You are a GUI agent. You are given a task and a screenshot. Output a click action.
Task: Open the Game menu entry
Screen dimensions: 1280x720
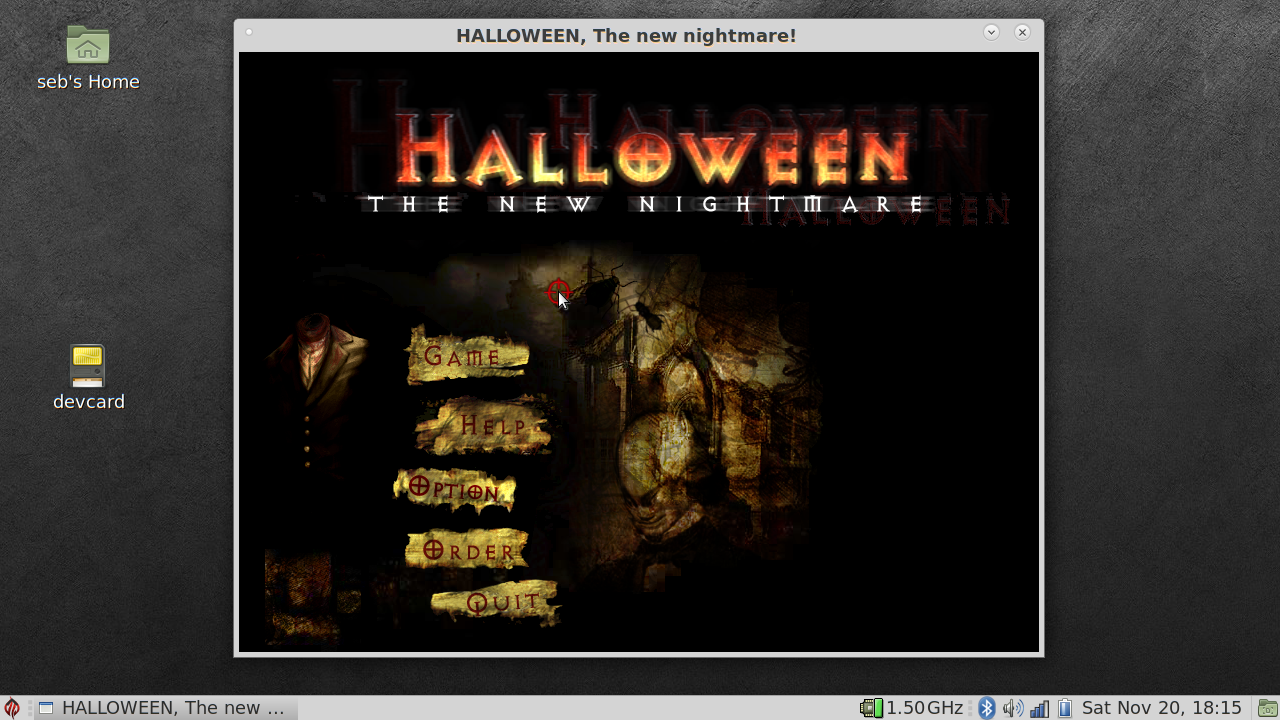point(466,356)
